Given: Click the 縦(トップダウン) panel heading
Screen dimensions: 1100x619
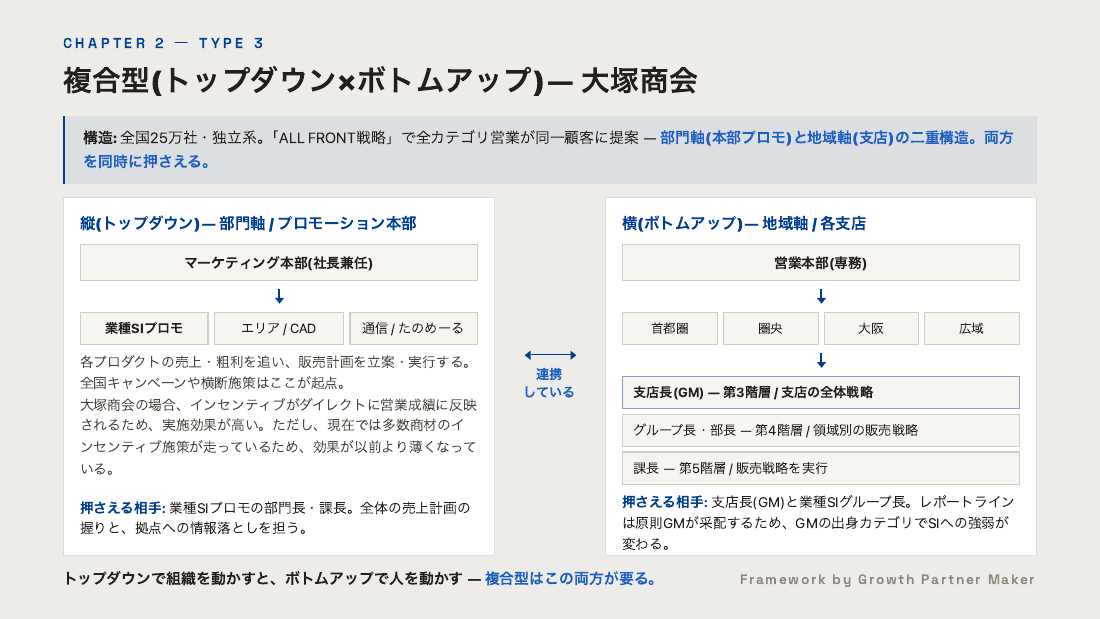Looking at the screenshot, I should (x=248, y=224).
